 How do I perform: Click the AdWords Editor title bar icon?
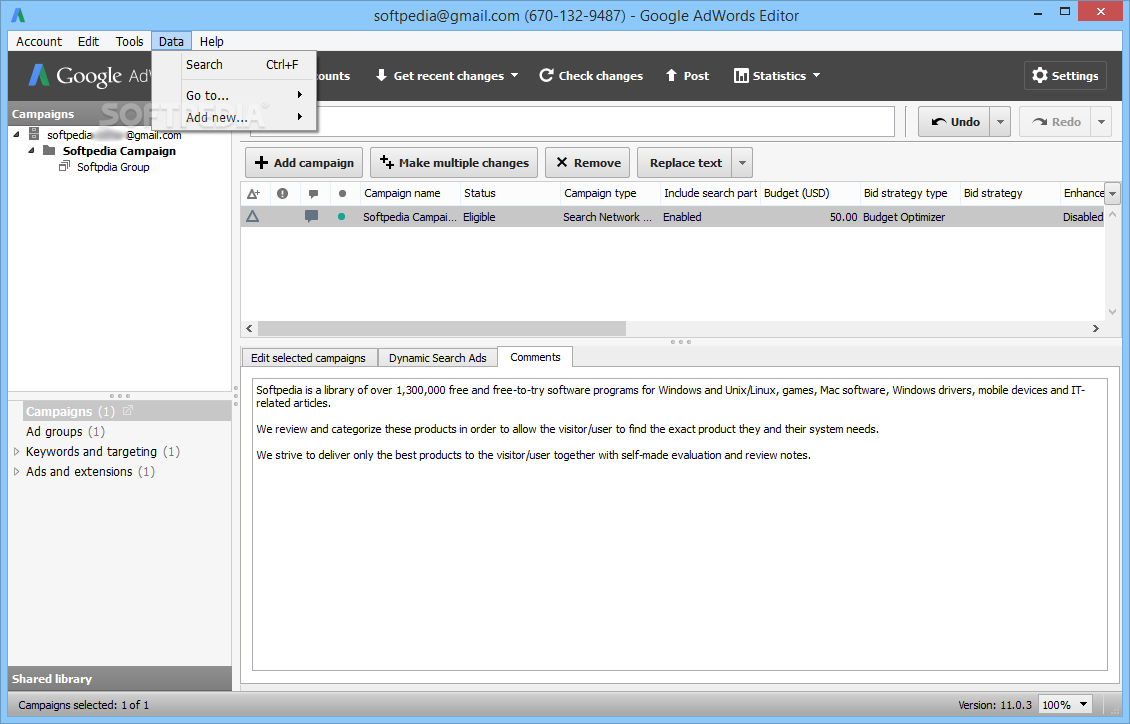point(18,15)
